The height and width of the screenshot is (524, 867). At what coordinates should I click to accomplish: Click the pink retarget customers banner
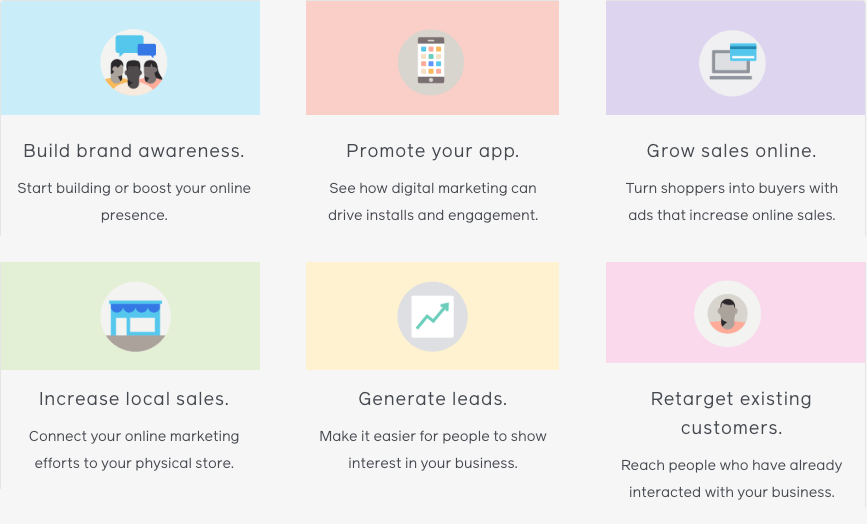(x=735, y=313)
